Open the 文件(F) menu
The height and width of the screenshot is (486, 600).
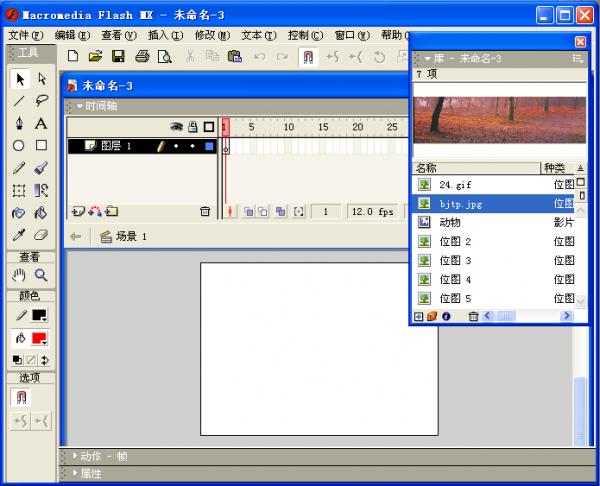[x=26, y=36]
